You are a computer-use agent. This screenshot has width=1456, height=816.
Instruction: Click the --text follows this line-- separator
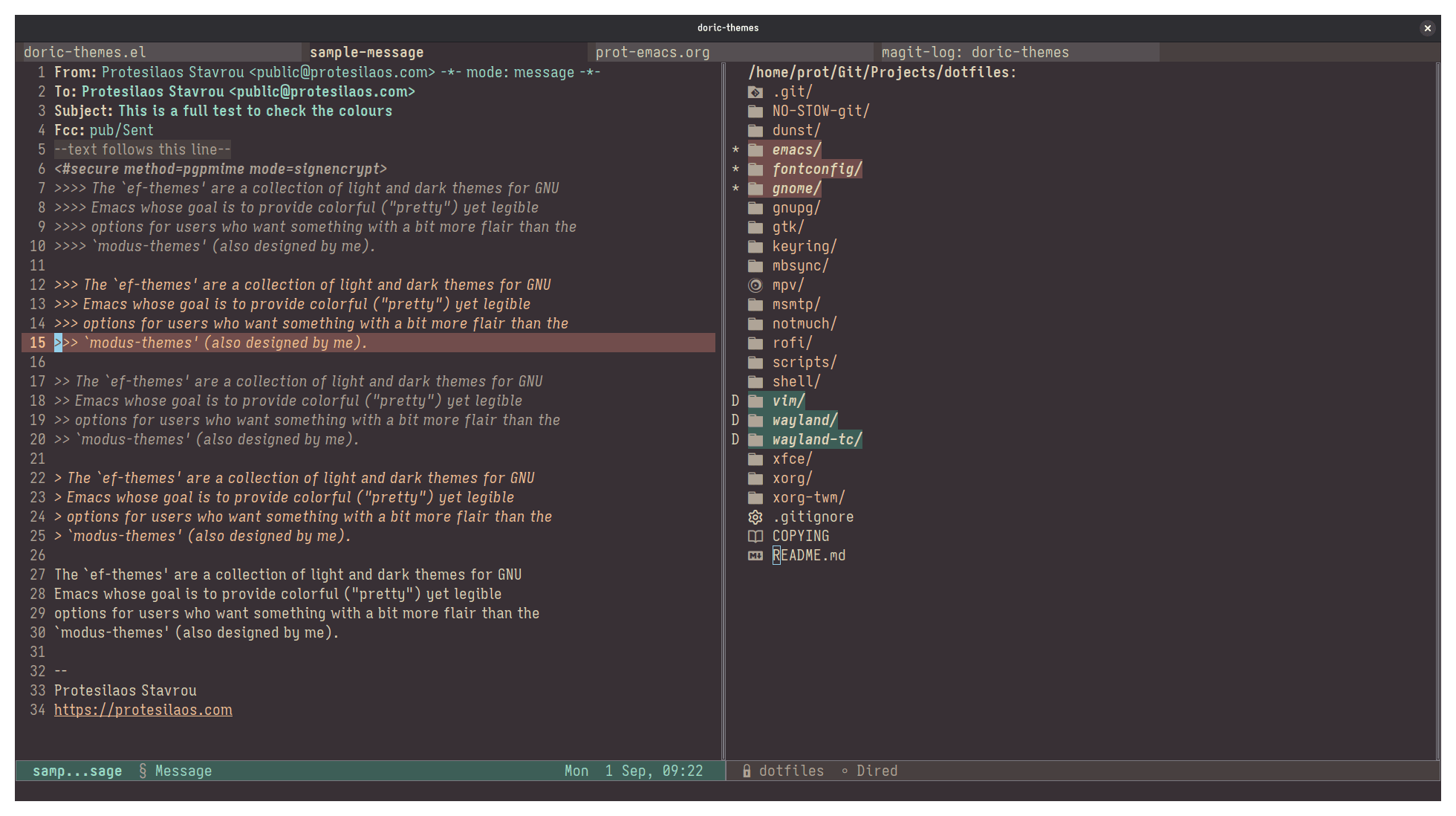point(143,150)
